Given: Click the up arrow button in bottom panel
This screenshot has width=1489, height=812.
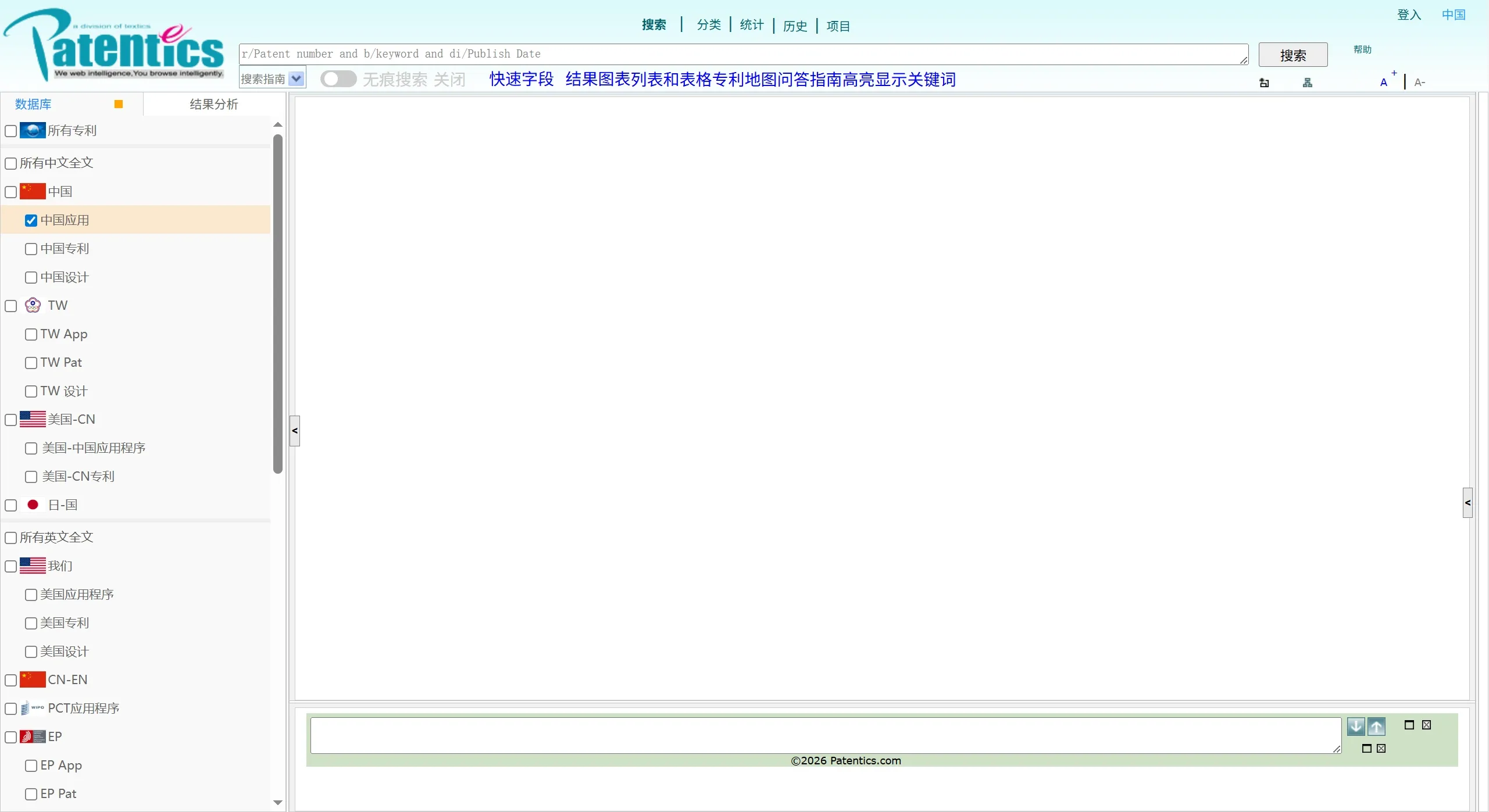Looking at the screenshot, I should (1376, 726).
